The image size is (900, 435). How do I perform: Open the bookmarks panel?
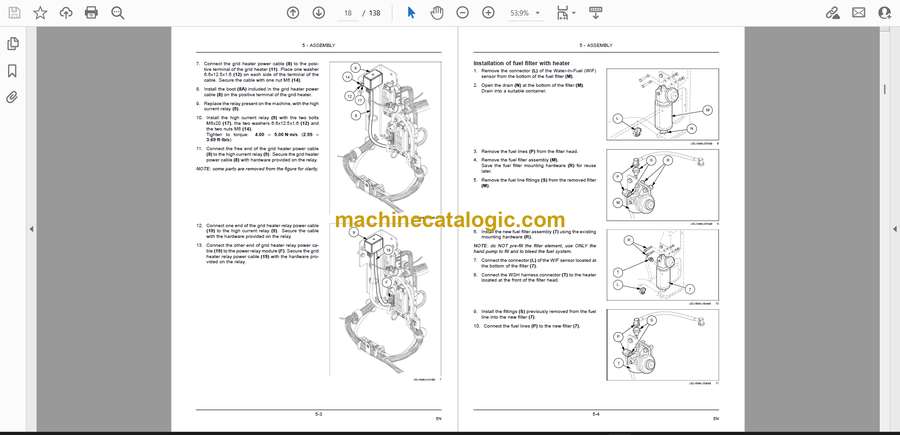coord(12,71)
